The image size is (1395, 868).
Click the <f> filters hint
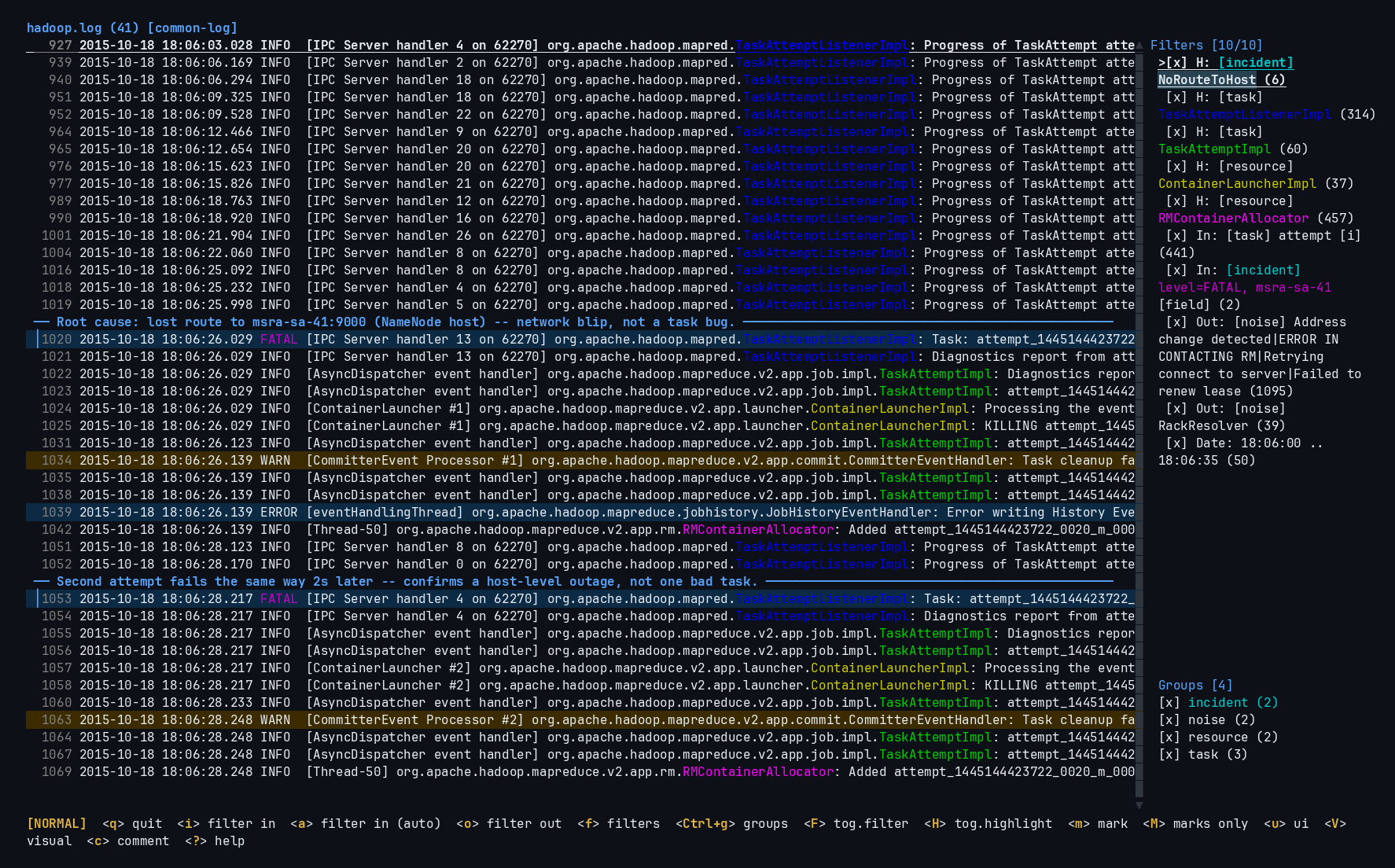point(619,824)
